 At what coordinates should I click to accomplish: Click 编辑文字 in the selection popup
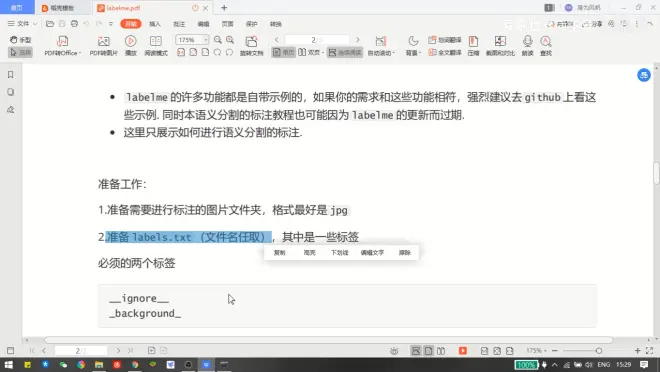[x=372, y=252]
